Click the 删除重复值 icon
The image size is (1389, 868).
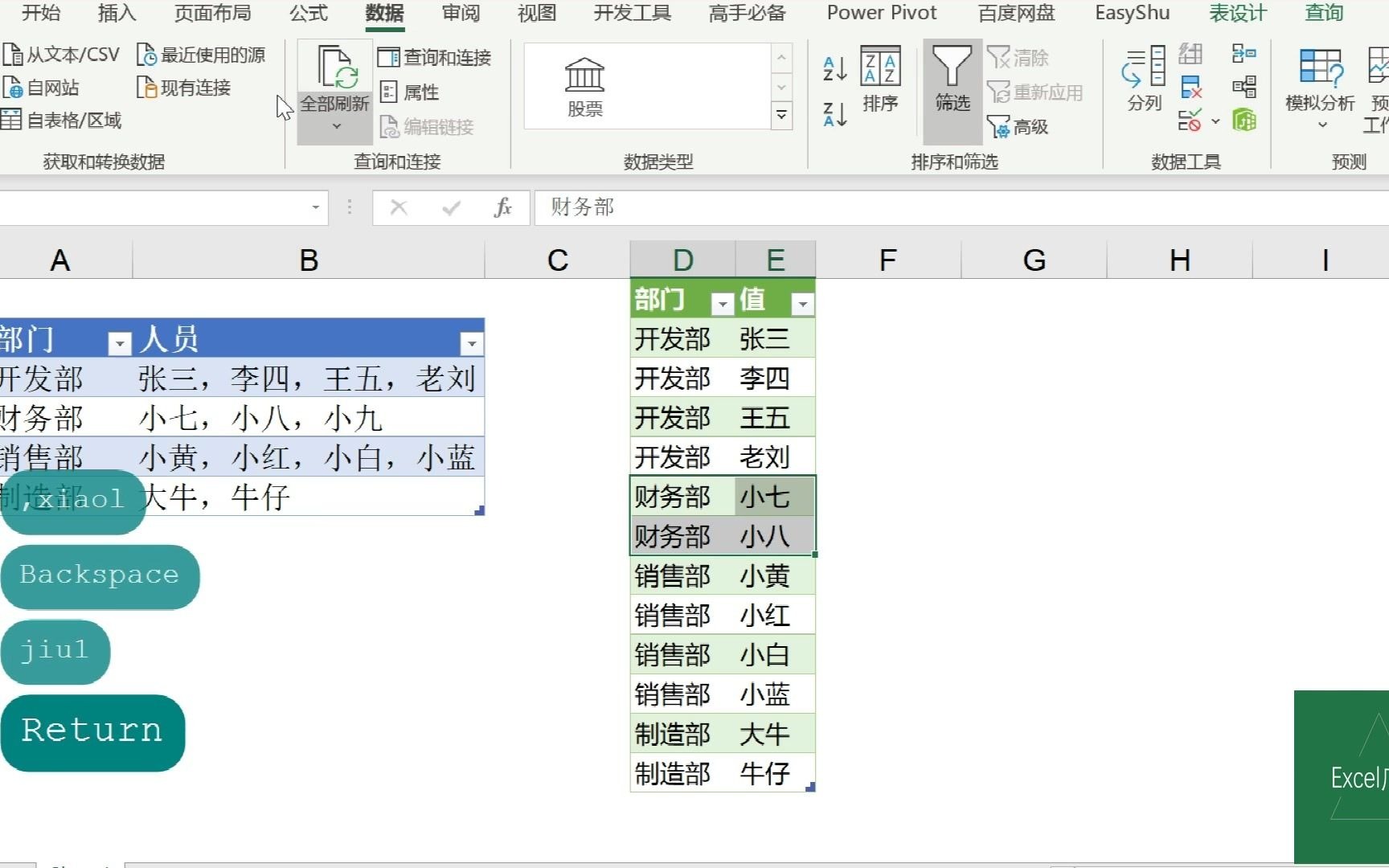[x=1192, y=88]
